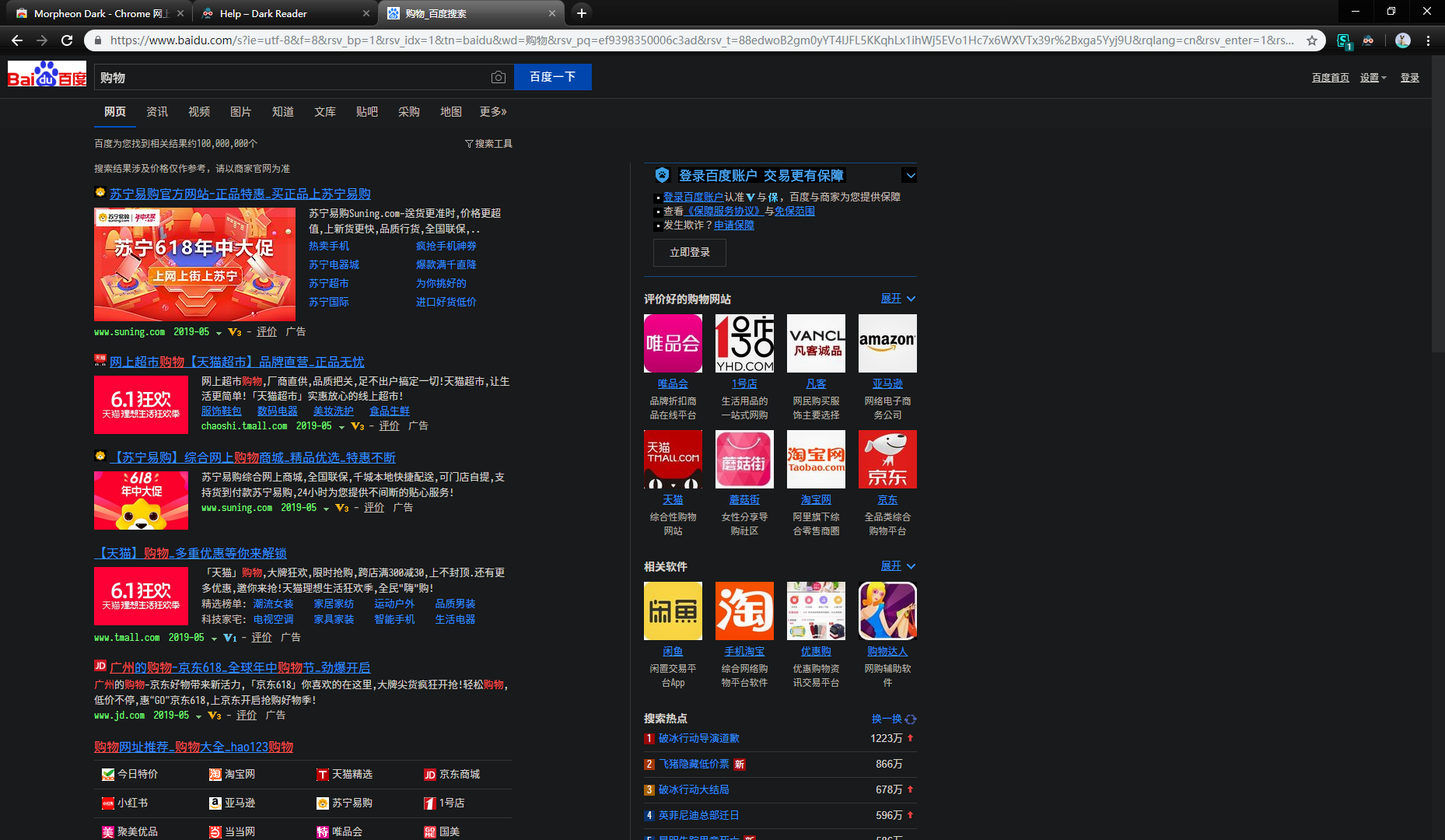Expand 相关软件 section with 展开
Screen dimensions: 1445x840
coord(898,566)
